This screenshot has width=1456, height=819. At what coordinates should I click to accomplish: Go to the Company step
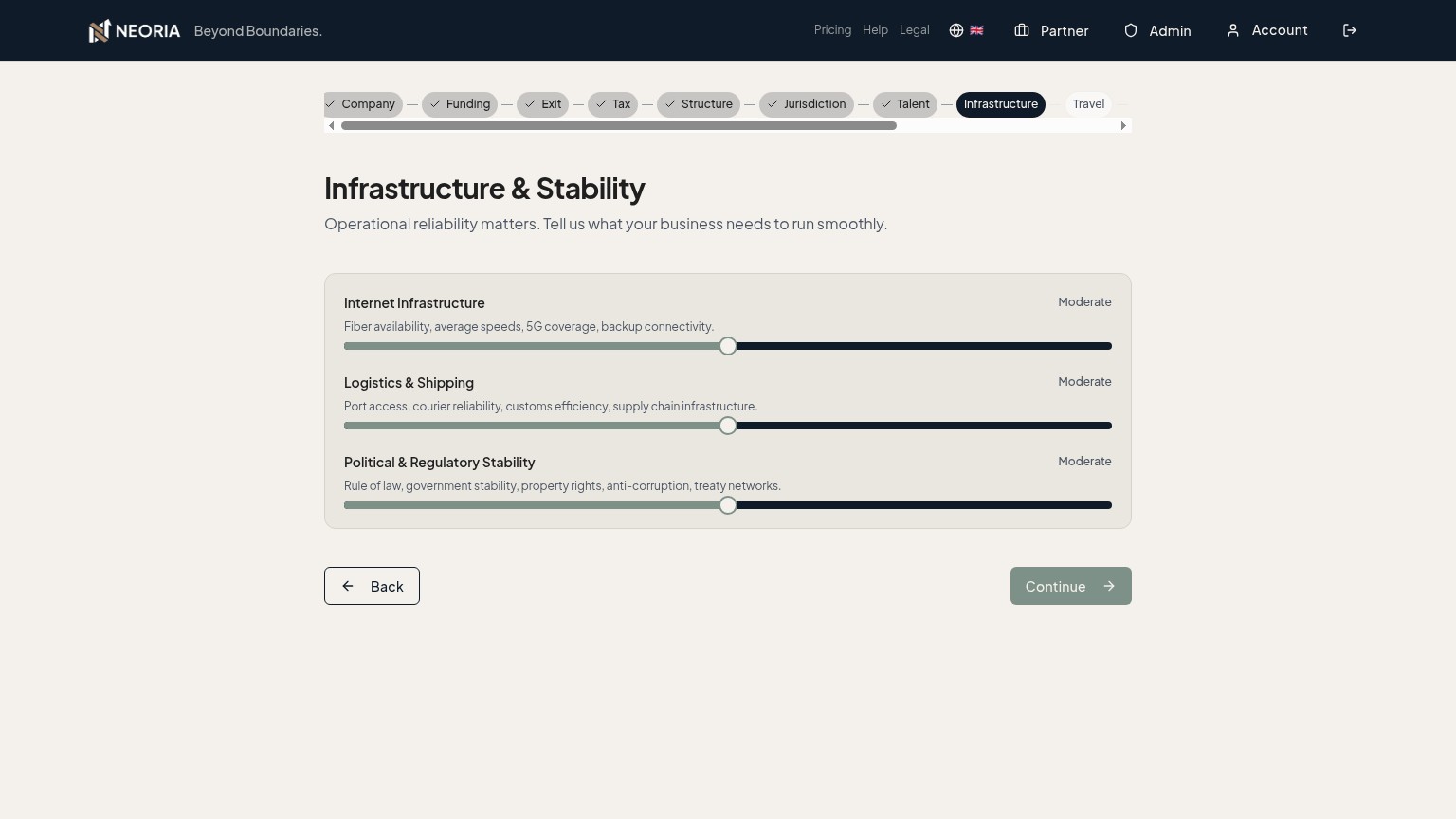click(363, 104)
